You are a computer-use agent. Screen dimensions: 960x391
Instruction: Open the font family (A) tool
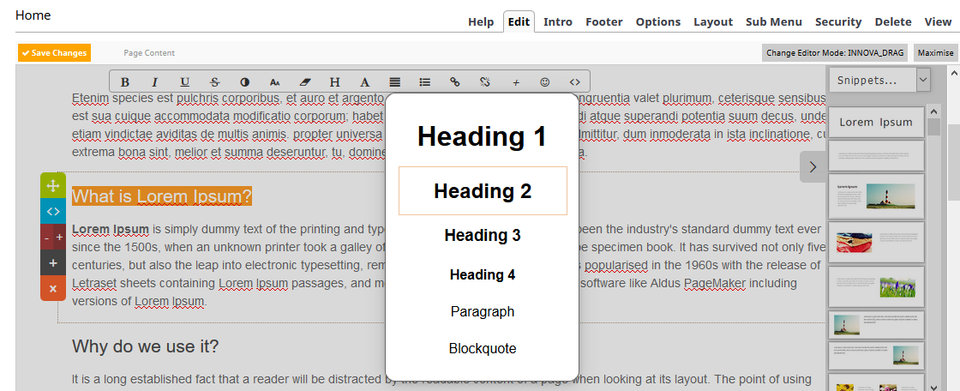365,82
